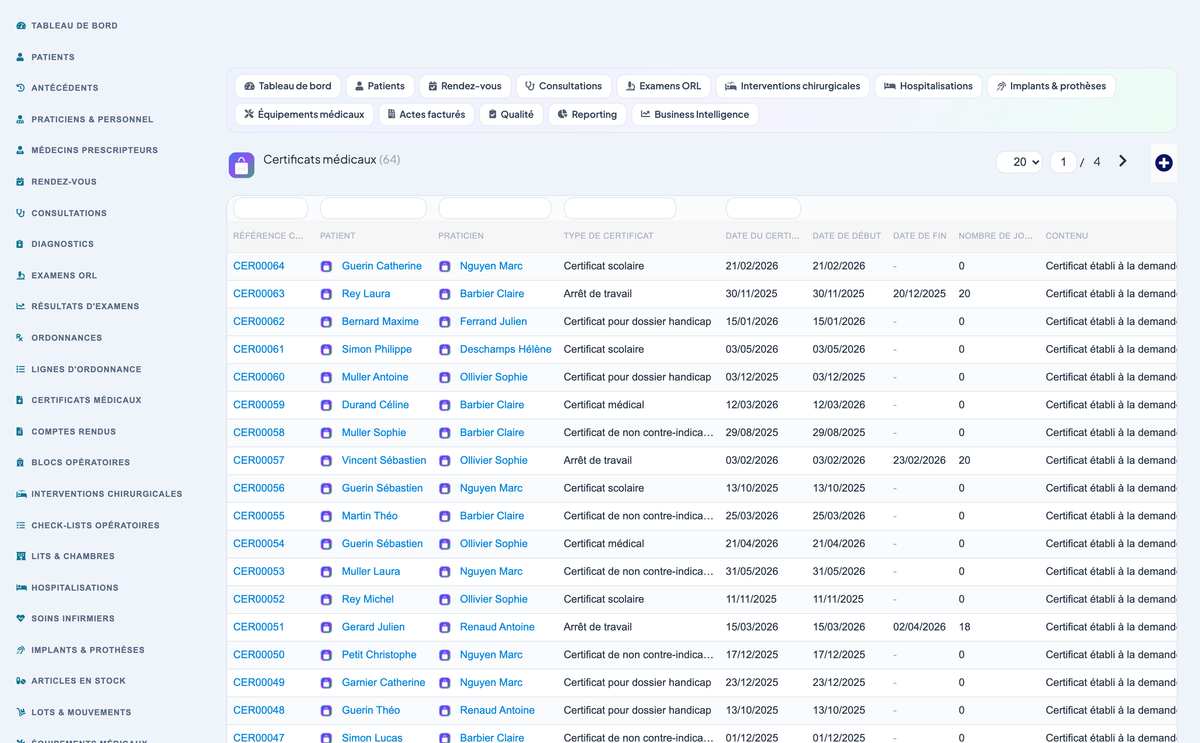
Task: Click the Lignes d'ordonnance list icon
Action: point(21,369)
